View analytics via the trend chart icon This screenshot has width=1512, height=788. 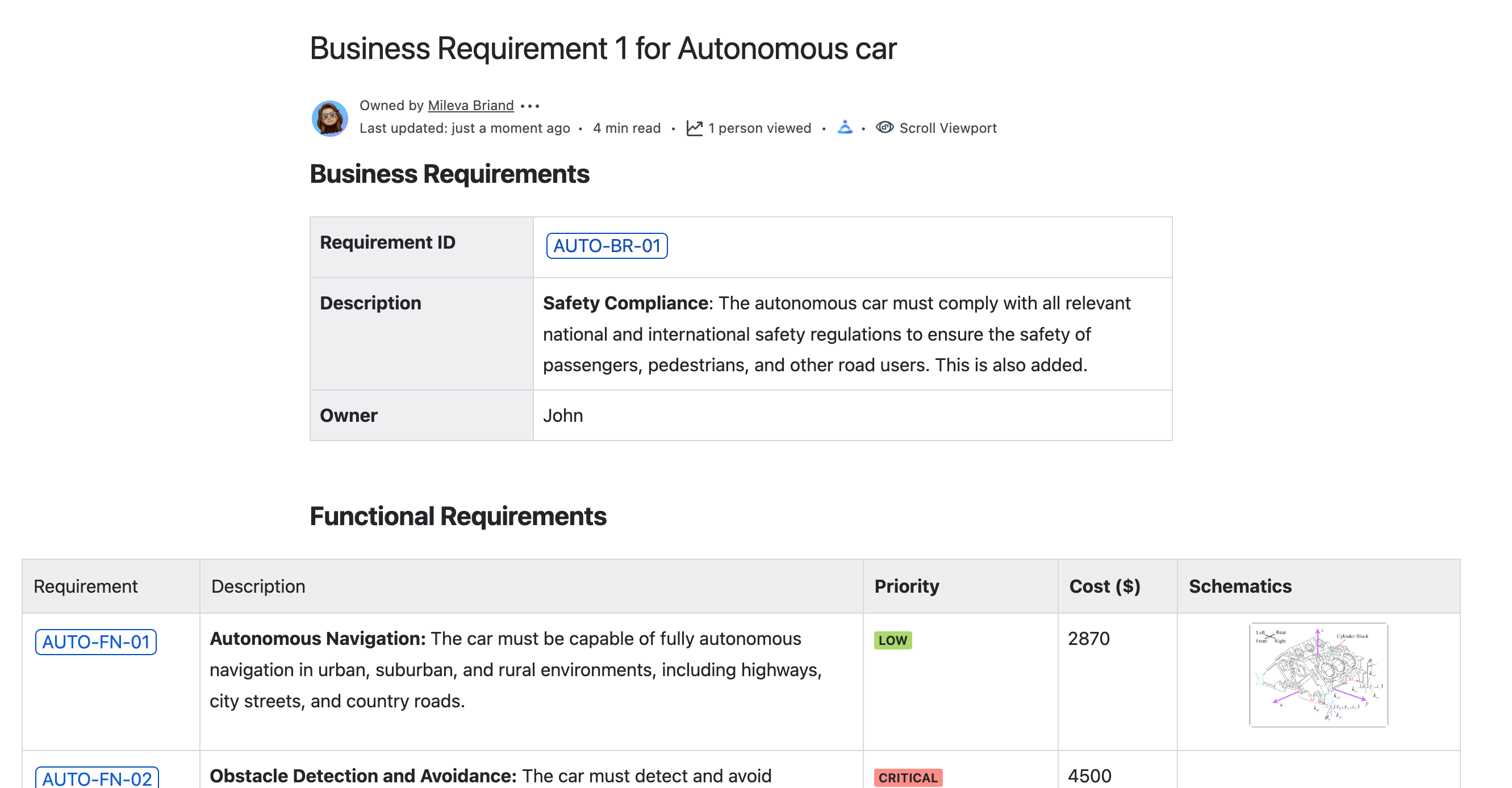coord(695,127)
